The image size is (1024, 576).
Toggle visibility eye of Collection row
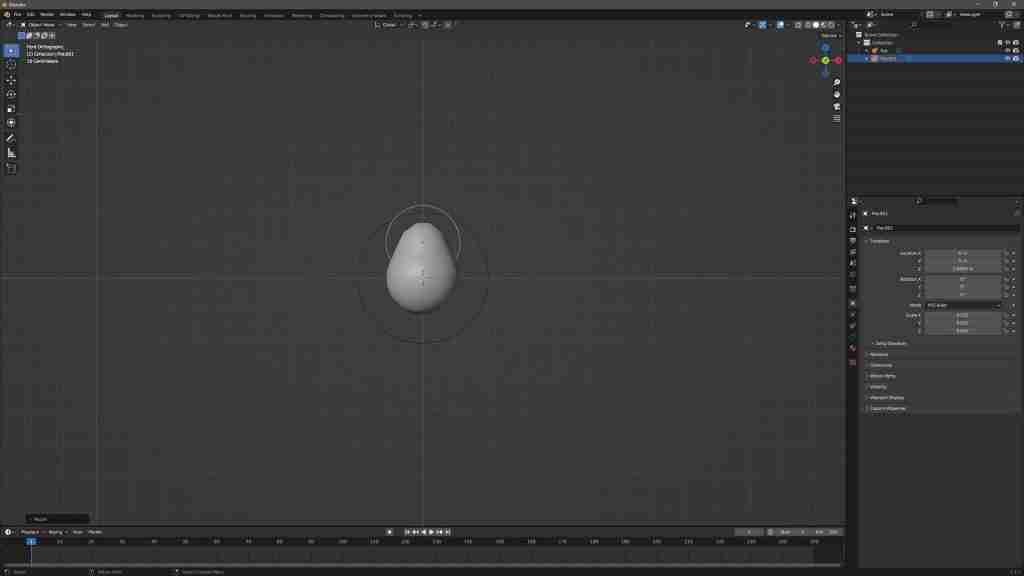1008,42
